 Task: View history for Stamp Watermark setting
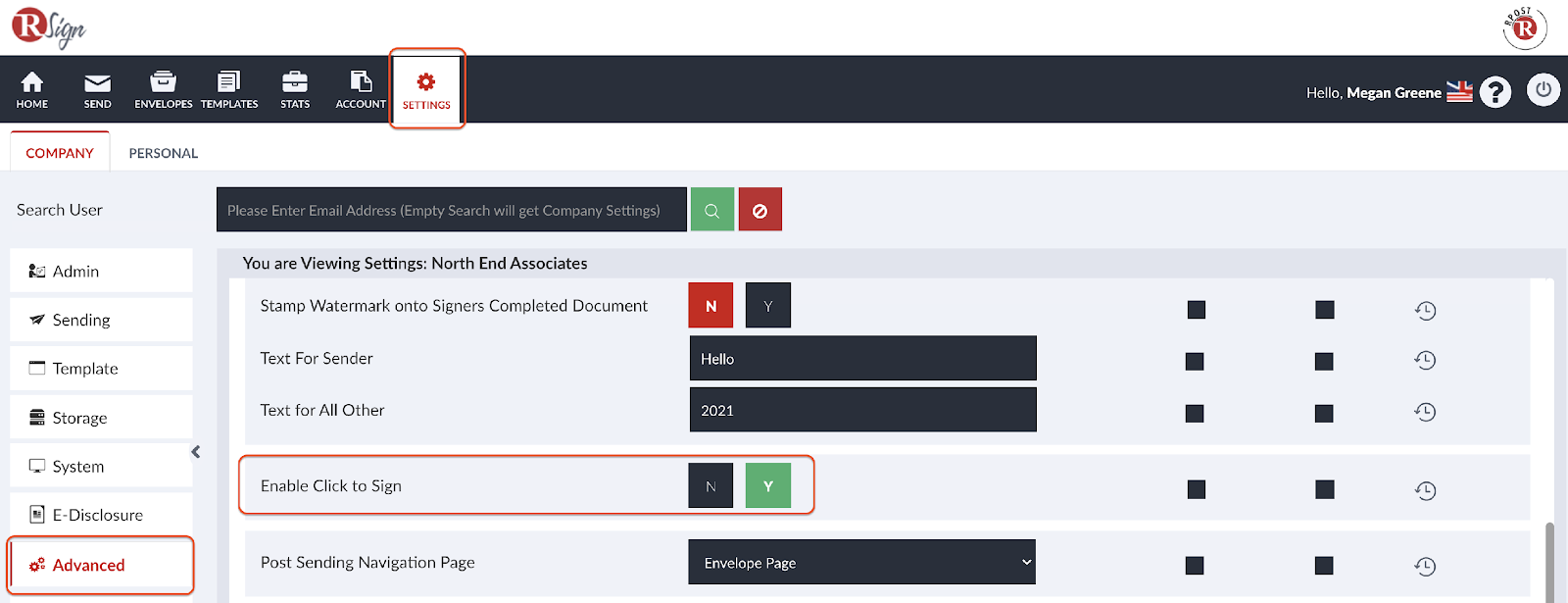[1425, 311]
